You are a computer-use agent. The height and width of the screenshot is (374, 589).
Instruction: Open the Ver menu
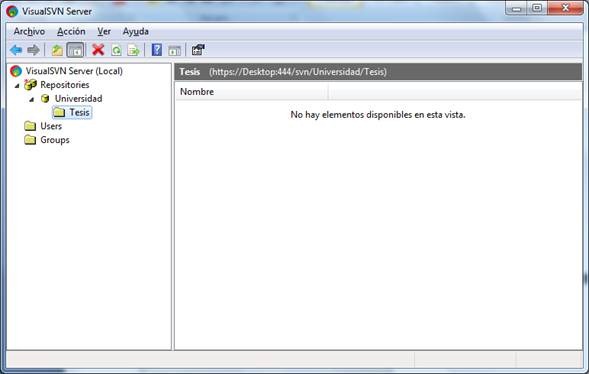click(104, 32)
